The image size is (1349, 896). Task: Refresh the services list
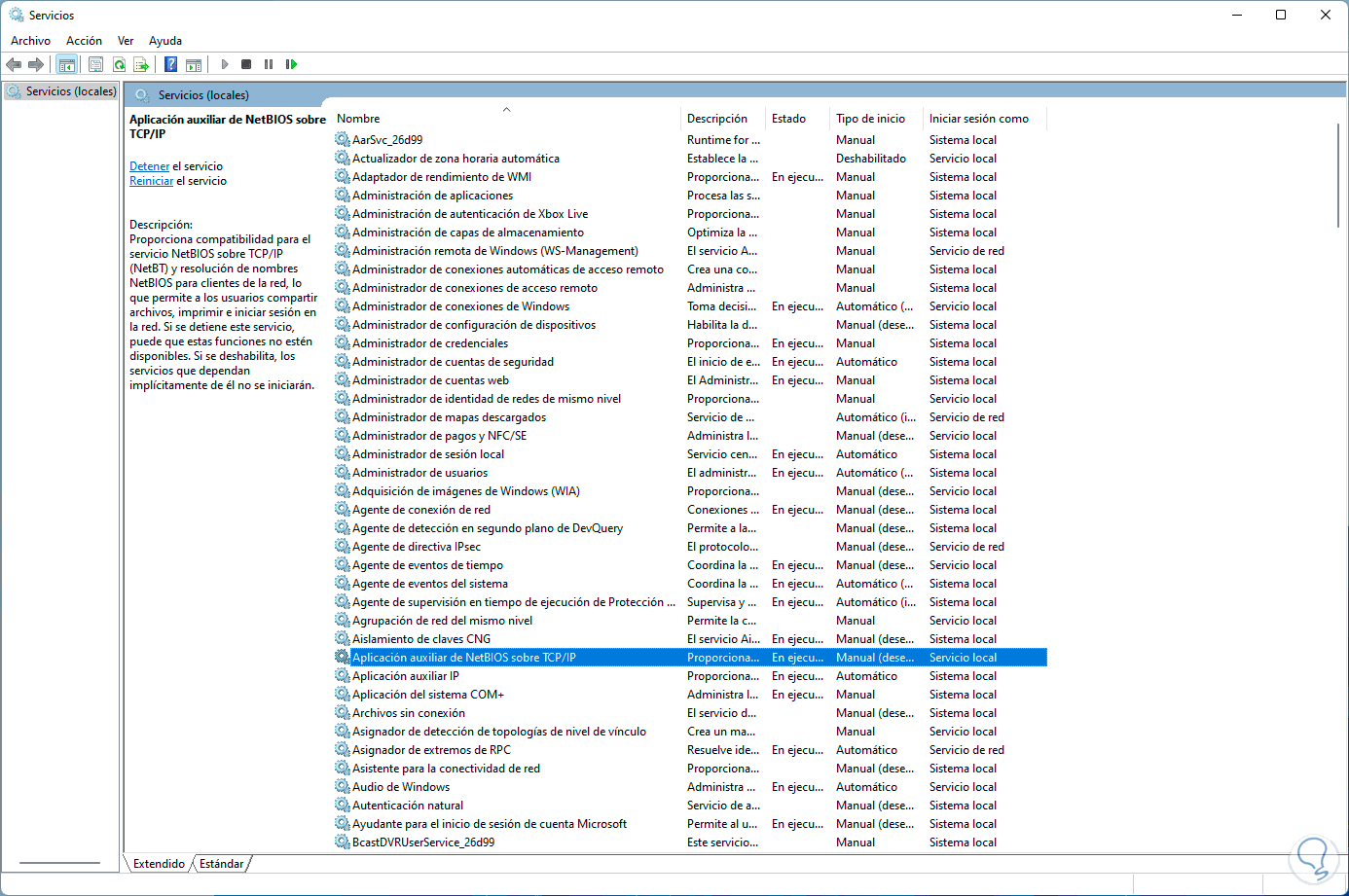119,64
